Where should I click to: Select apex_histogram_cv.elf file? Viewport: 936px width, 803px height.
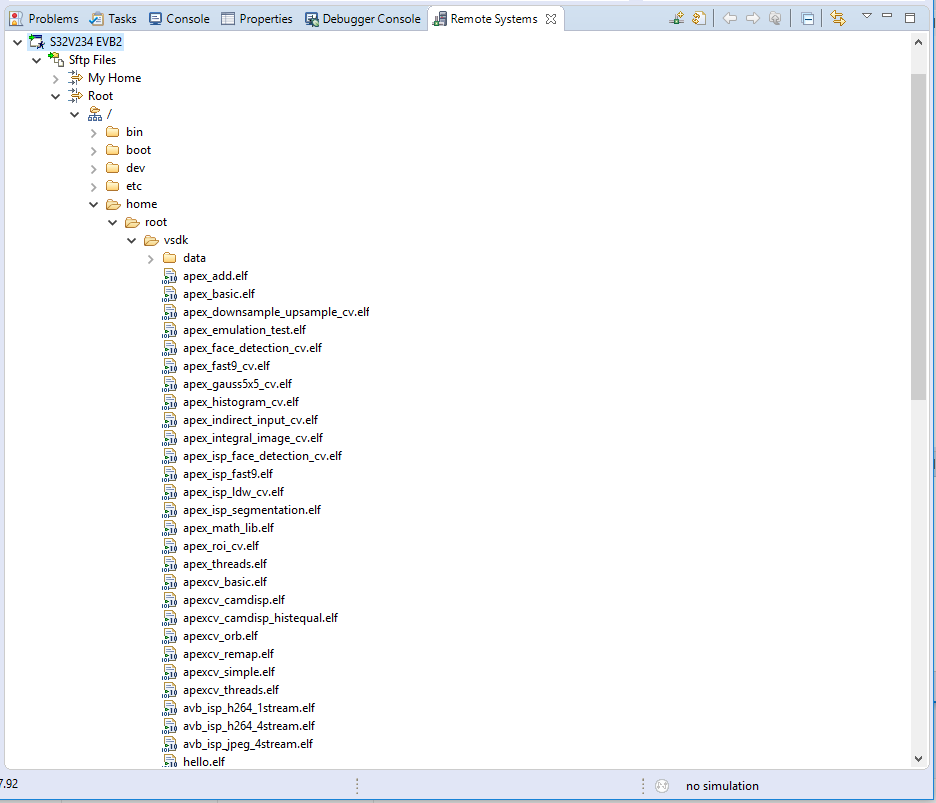tap(241, 402)
